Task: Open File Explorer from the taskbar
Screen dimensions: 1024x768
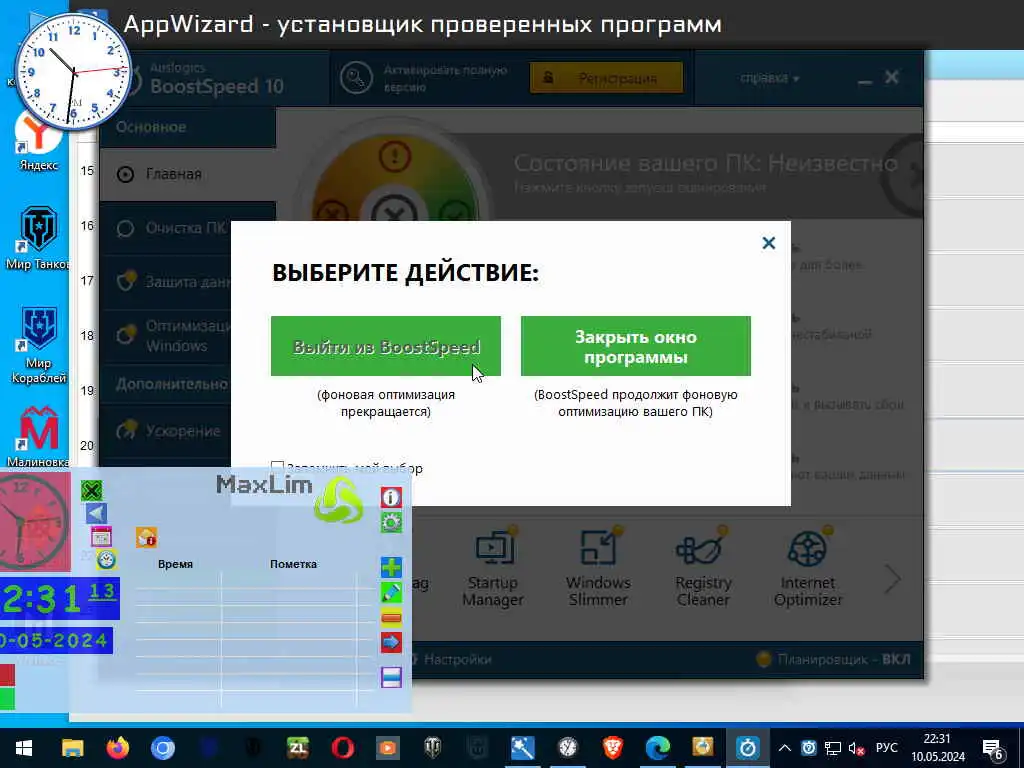Action: 72,748
